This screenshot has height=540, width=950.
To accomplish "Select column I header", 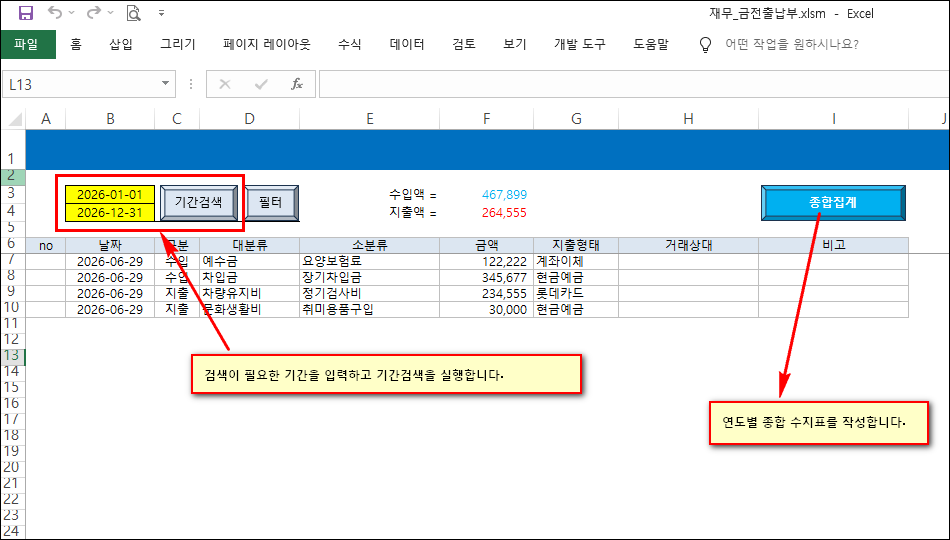I will click(x=834, y=119).
